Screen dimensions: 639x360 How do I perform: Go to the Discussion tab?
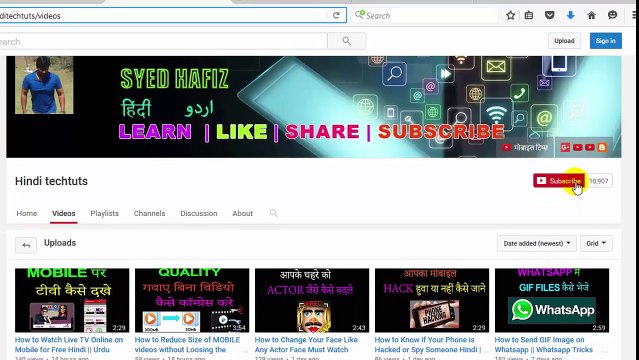click(199, 213)
